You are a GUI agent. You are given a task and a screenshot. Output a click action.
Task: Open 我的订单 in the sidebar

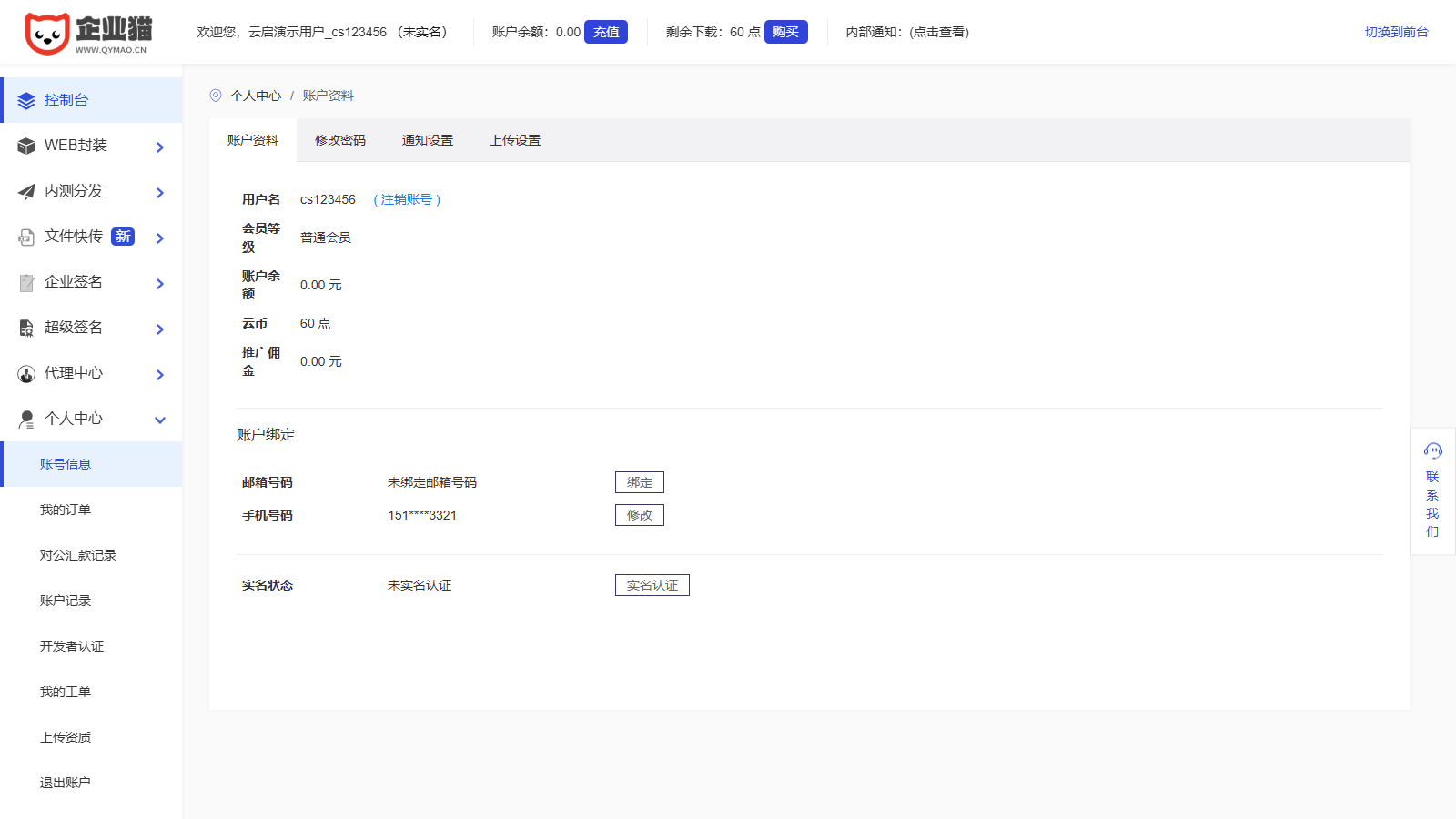[66, 510]
